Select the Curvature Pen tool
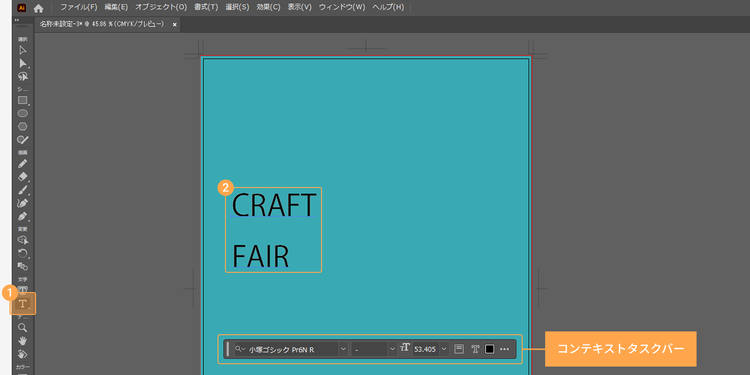Screen dimensions: 750x375 22,203
